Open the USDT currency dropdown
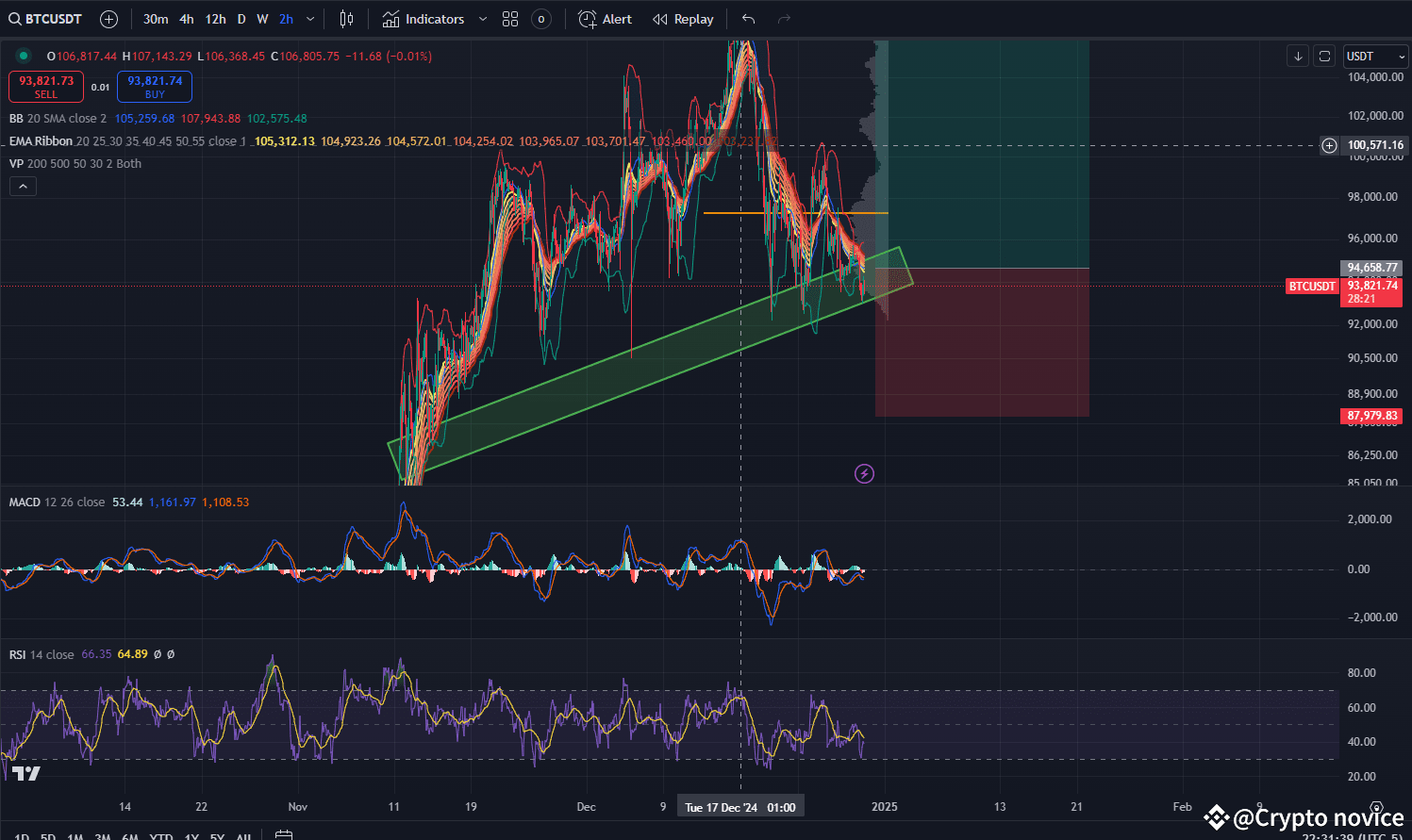Viewport: 1412px width, 840px height. pos(1375,57)
